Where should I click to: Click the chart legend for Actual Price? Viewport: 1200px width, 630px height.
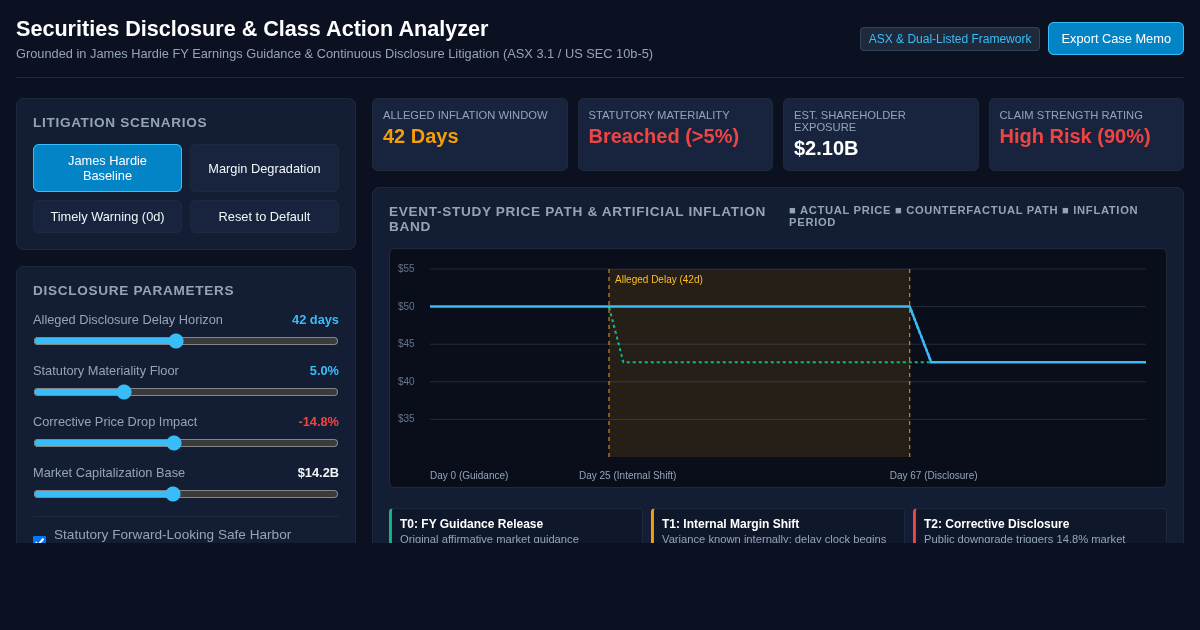click(x=840, y=210)
